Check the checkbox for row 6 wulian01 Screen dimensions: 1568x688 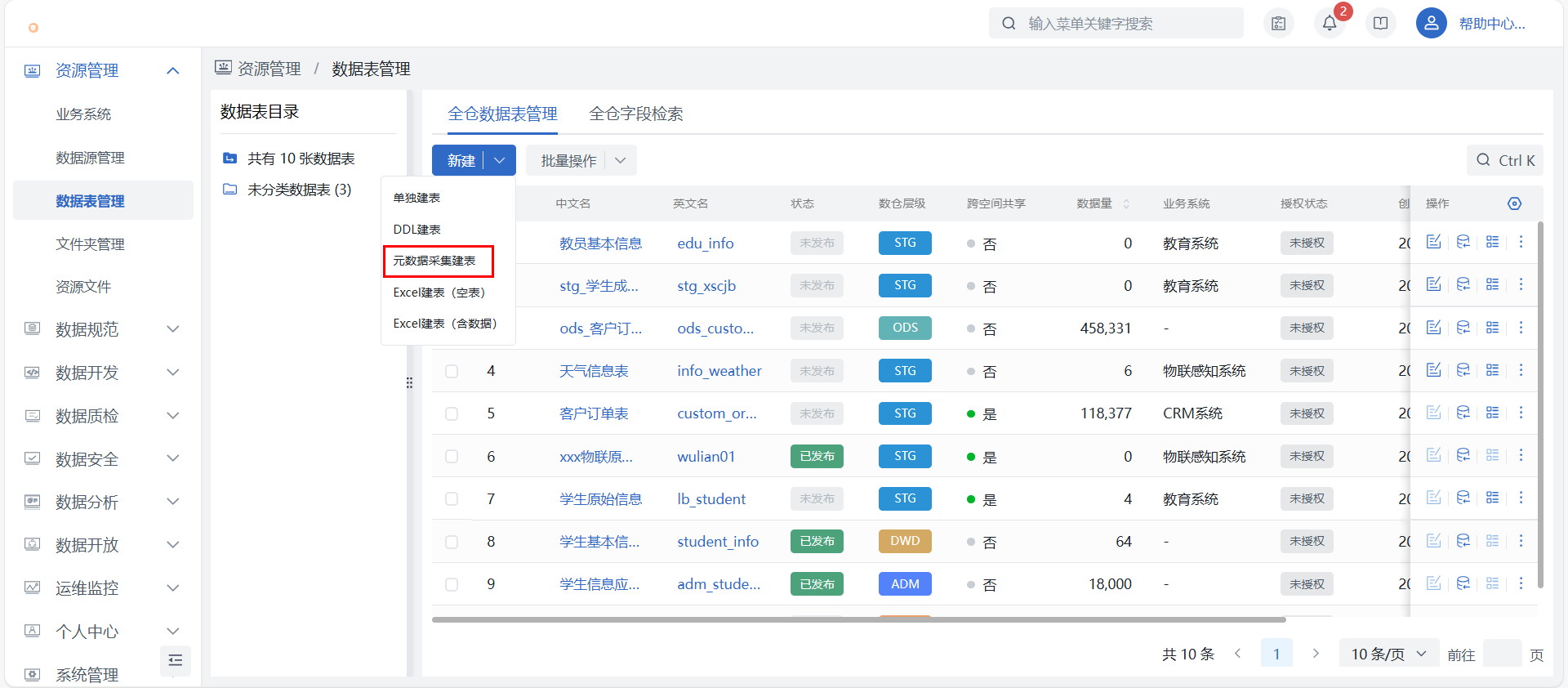(x=452, y=456)
